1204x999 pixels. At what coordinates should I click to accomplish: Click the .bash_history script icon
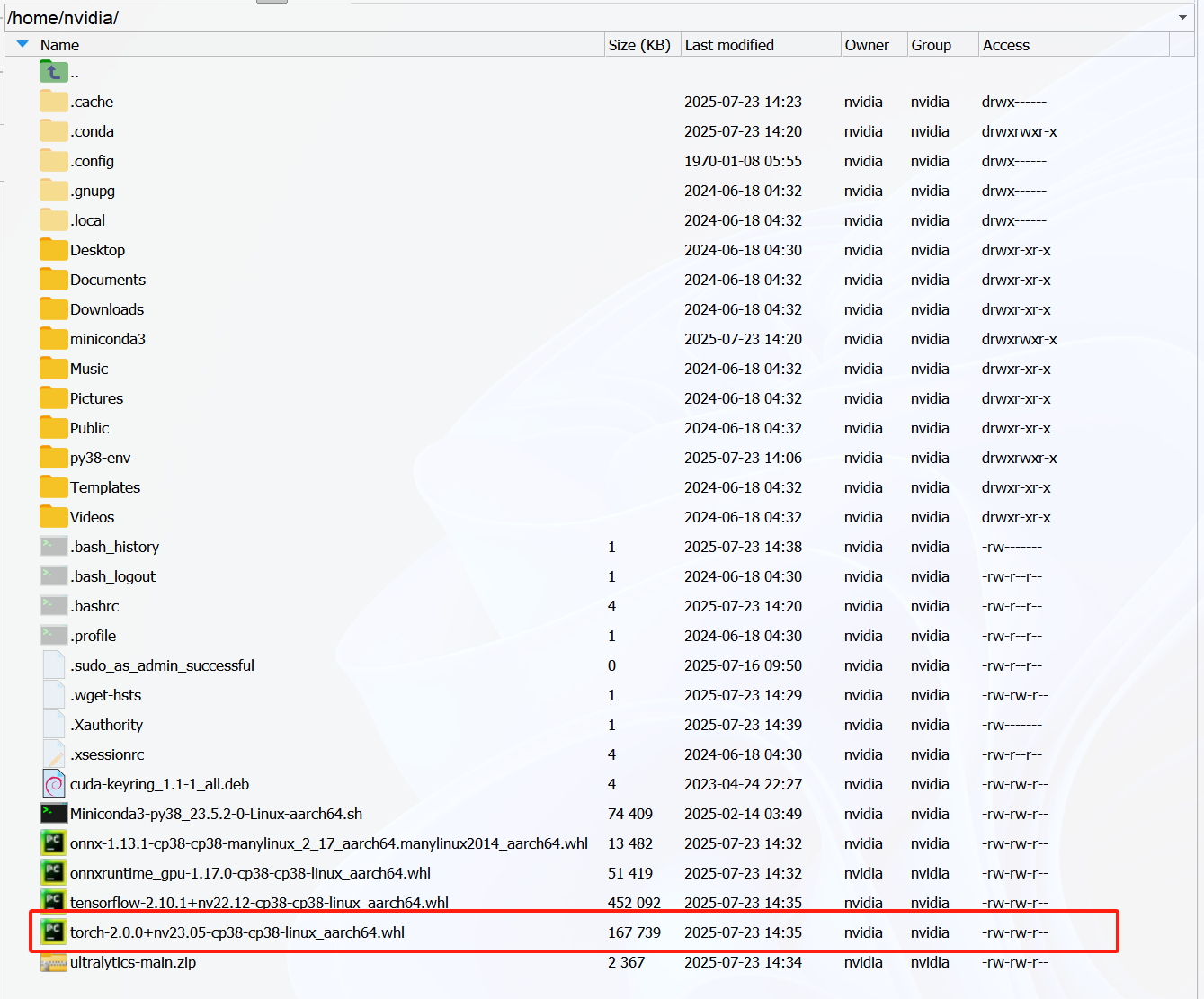53,546
